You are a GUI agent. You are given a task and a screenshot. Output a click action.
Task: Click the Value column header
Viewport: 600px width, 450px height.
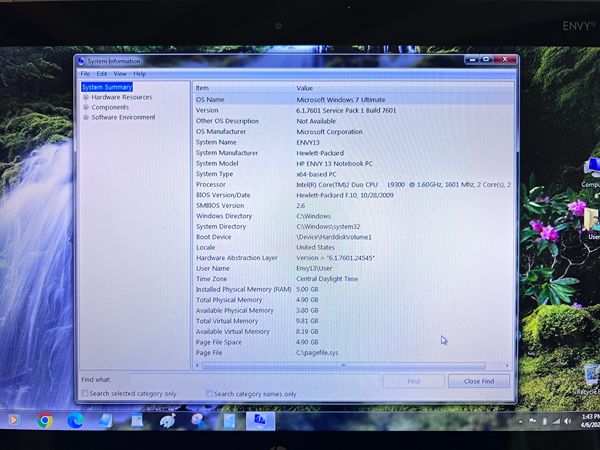click(x=404, y=88)
